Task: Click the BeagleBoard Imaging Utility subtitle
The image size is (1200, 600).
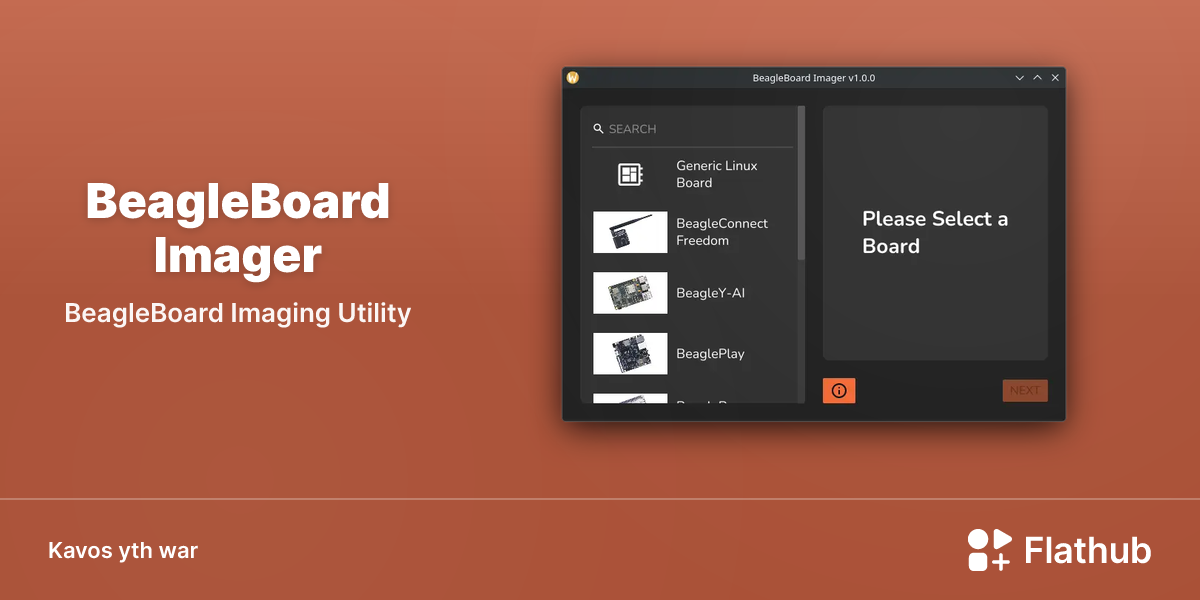Action: (238, 313)
